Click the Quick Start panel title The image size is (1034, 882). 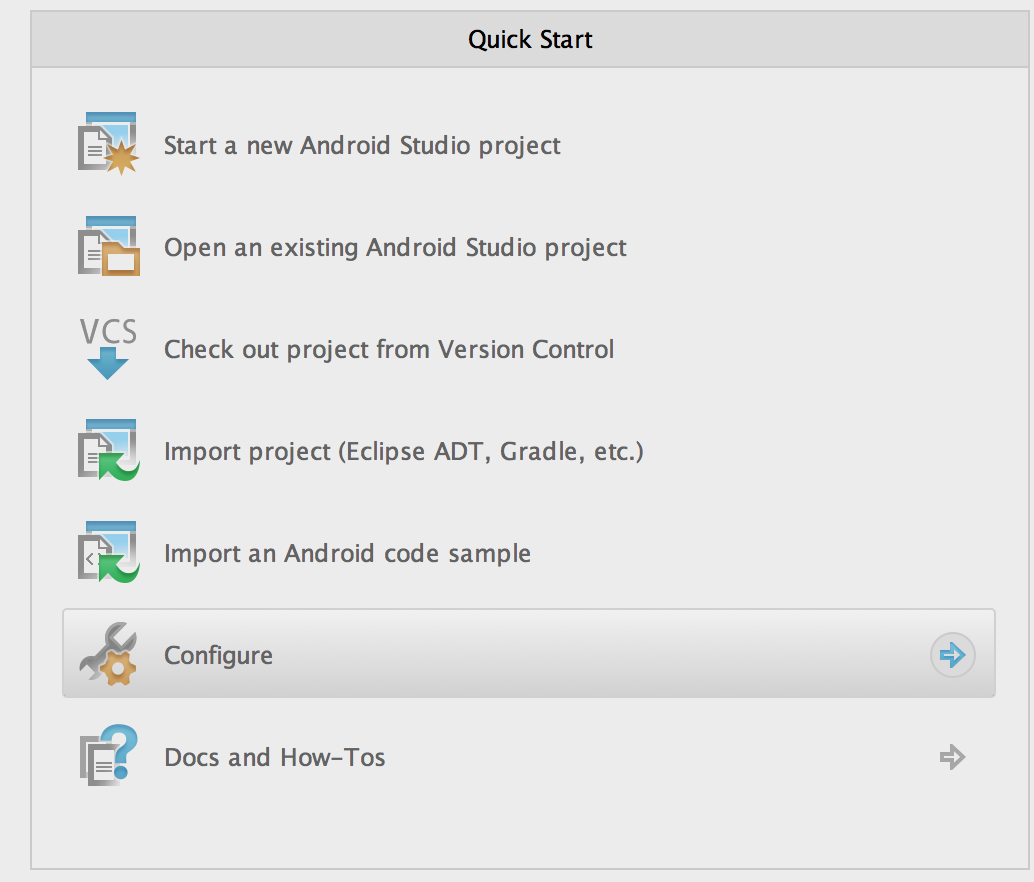pos(530,40)
